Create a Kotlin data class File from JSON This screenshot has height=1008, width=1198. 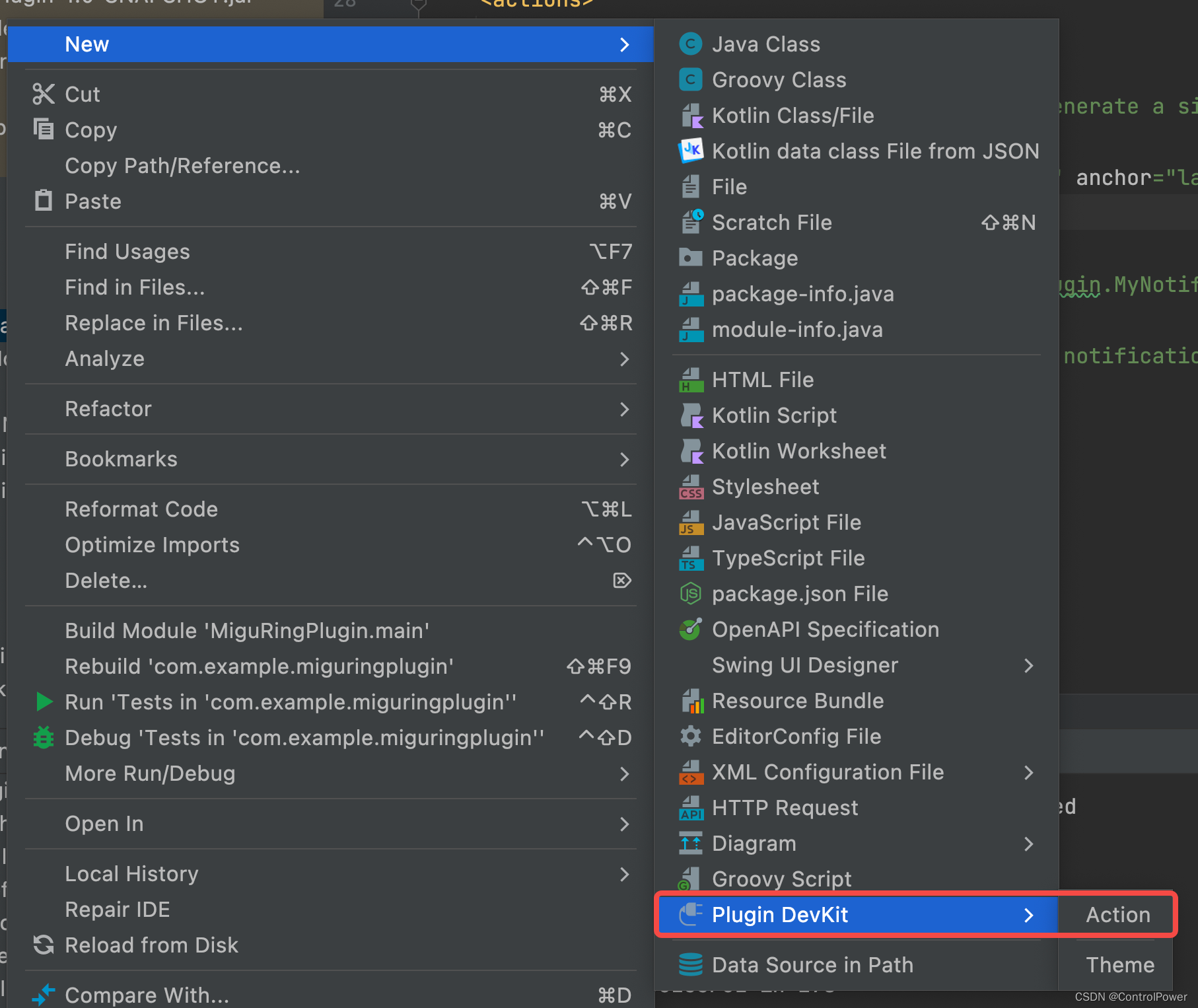(875, 151)
